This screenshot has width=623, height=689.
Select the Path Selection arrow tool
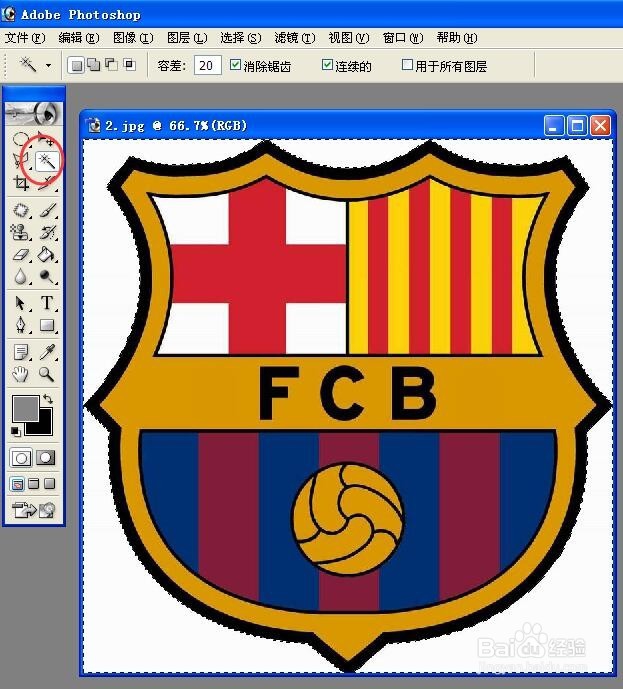(x=20, y=303)
